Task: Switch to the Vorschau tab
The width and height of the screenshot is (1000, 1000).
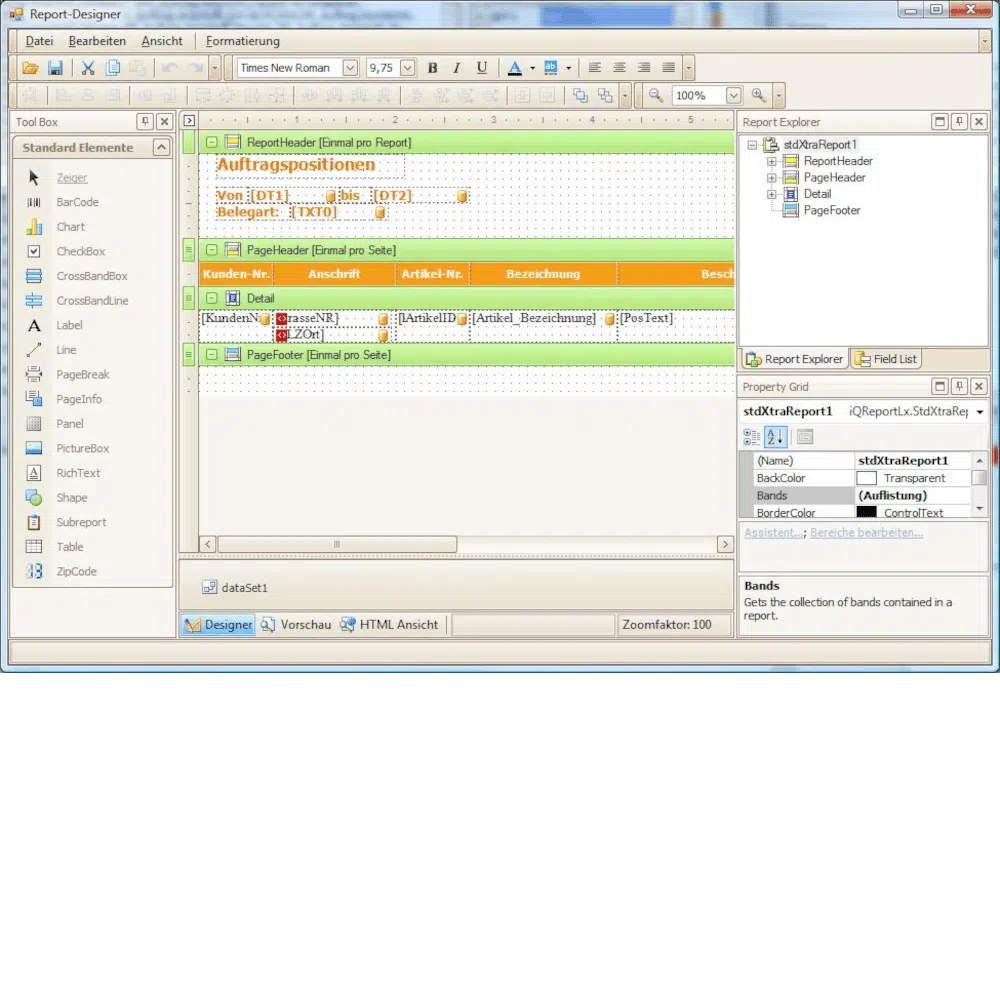Action: (296, 625)
